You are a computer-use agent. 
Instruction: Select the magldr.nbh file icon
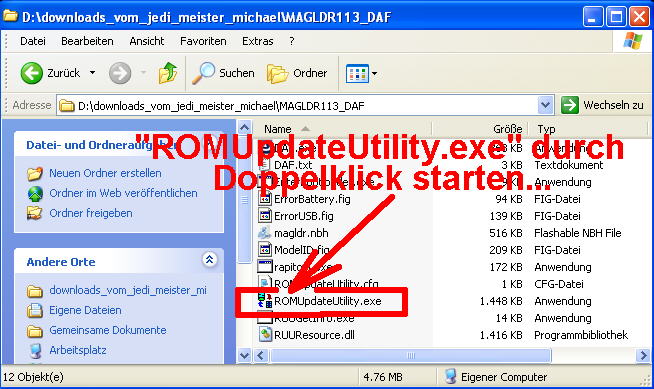click(x=265, y=233)
